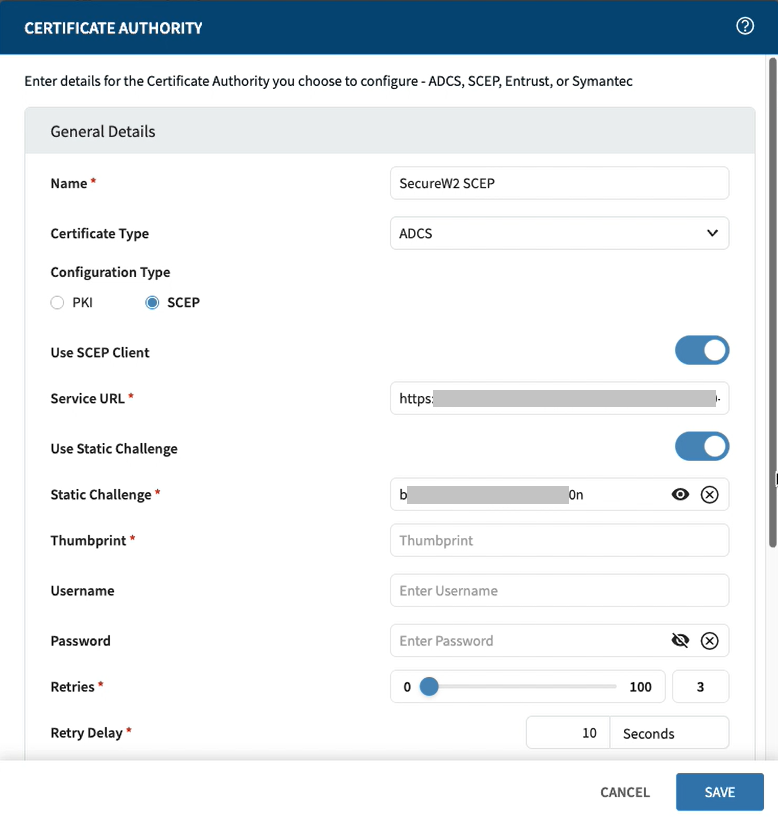This screenshot has height=817, width=778.
Task: Cancel the certificate authority setup
Action: click(x=625, y=792)
